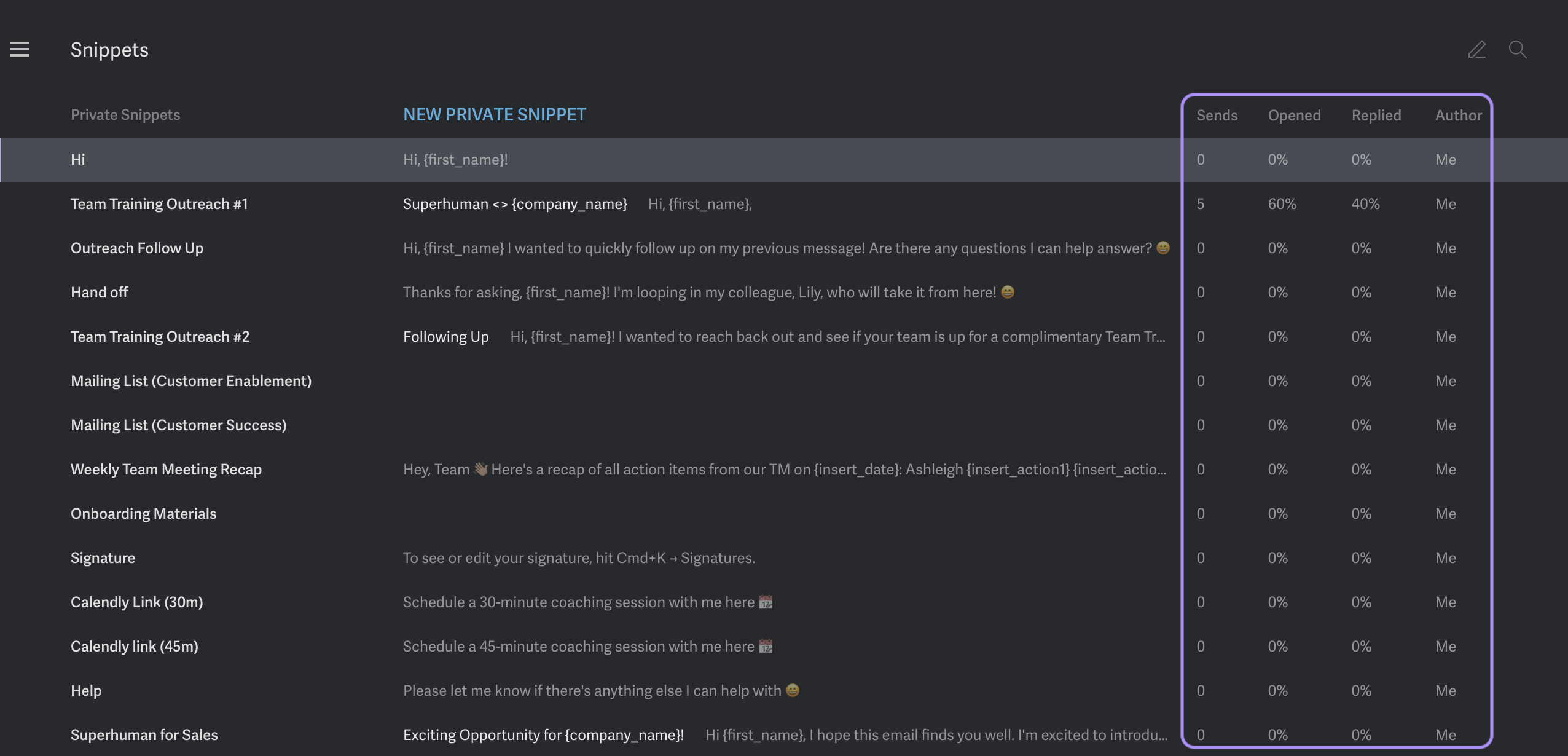Select the Help snippet

(86, 691)
